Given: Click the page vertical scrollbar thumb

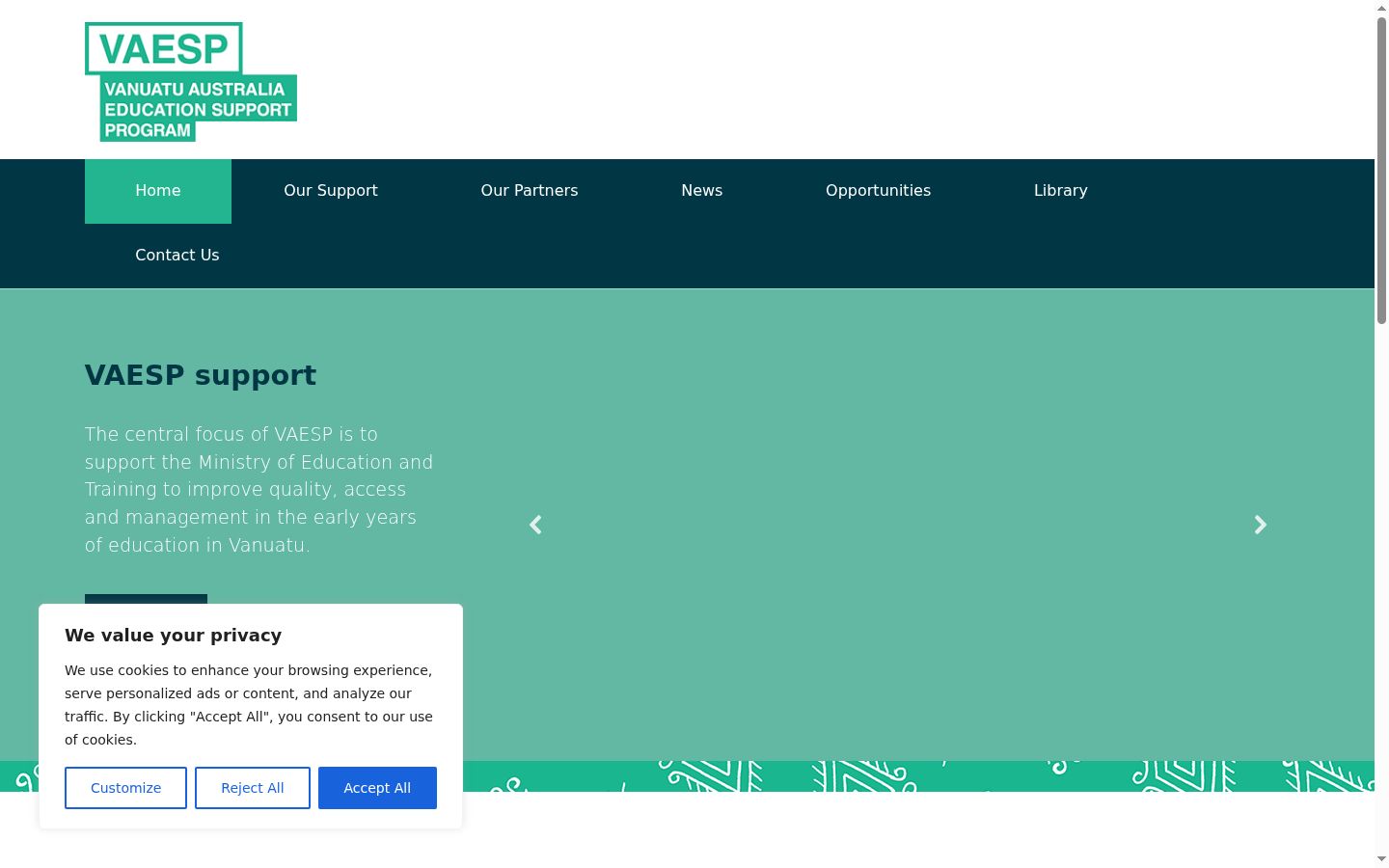Looking at the screenshot, I should (1381, 171).
